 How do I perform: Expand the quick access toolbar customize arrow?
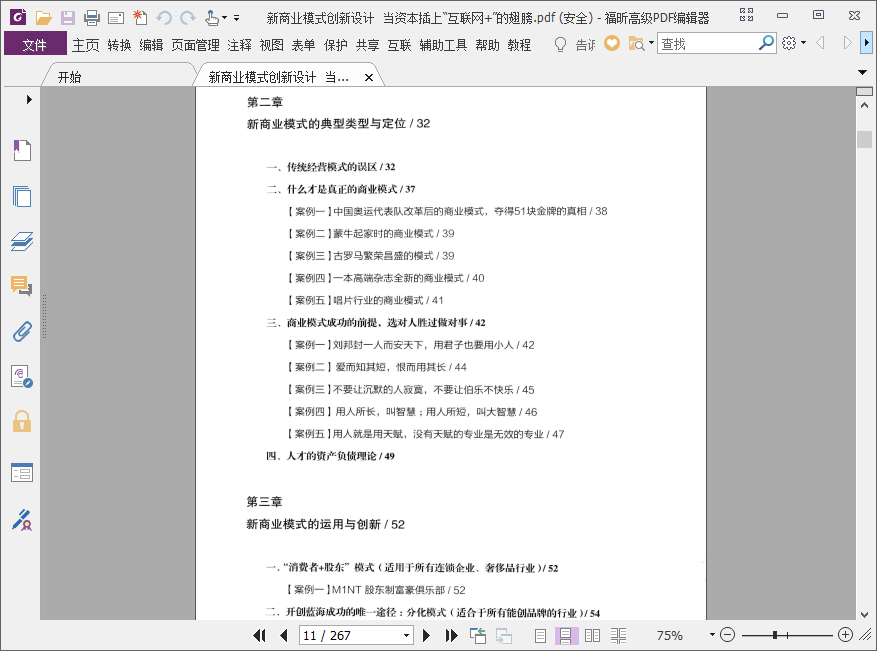pyautogui.click(x=237, y=18)
